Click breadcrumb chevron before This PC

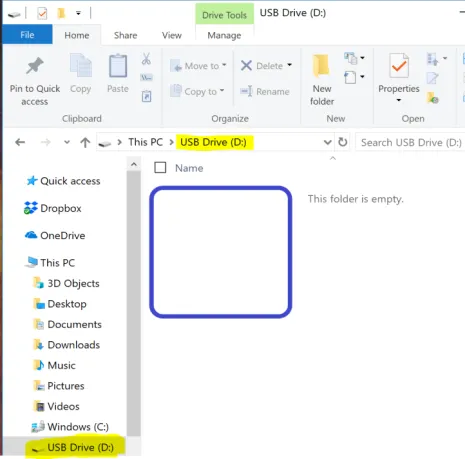coord(119,142)
